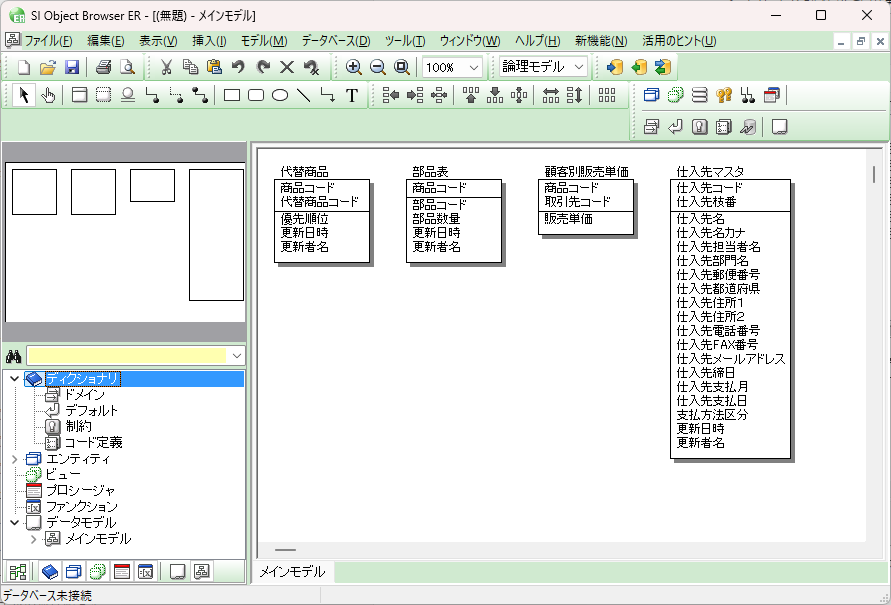Zoom out with the minus magnifier
The image size is (891, 605).
tap(377, 67)
